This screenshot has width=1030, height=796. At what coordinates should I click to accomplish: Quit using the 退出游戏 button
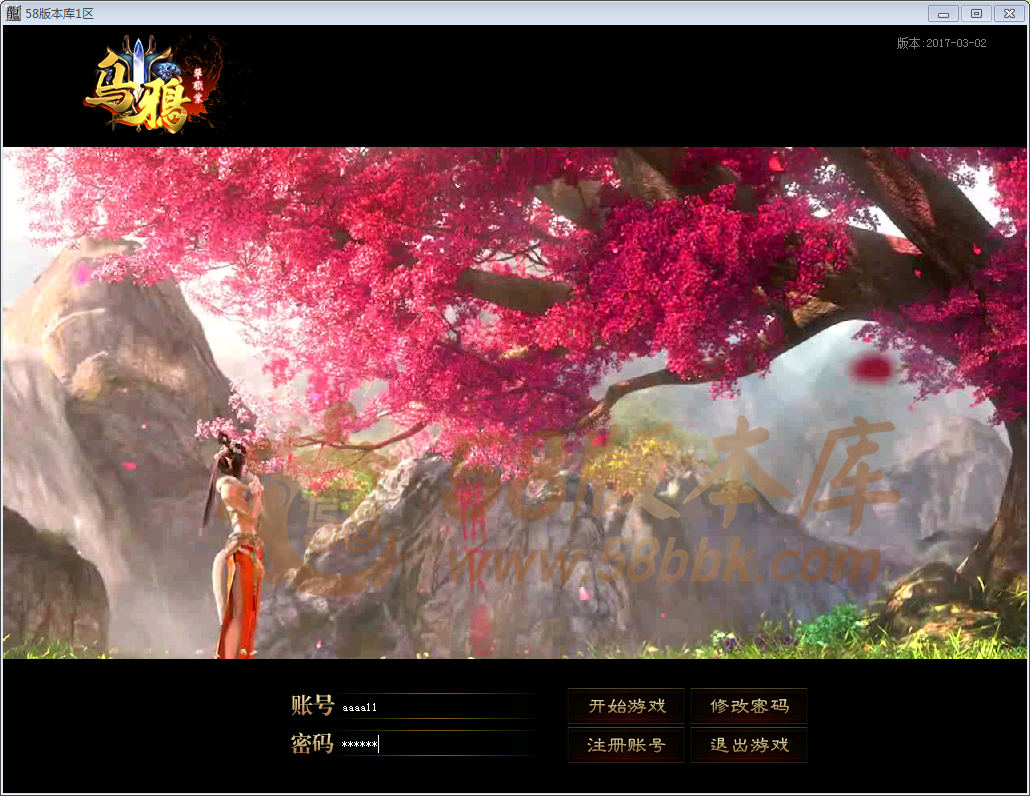(x=749, y=745)
